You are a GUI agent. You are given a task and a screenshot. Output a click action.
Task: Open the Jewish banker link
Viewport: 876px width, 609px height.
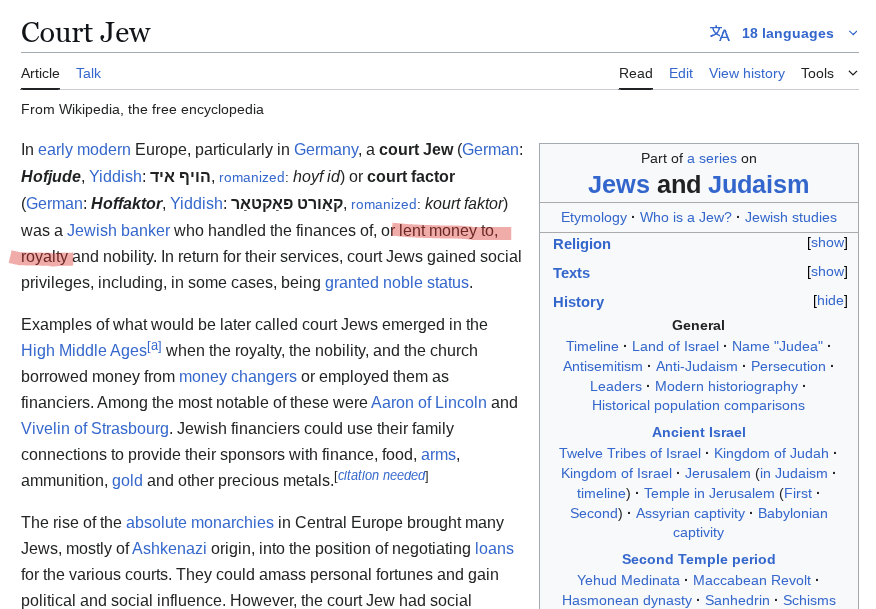point(118,230)
